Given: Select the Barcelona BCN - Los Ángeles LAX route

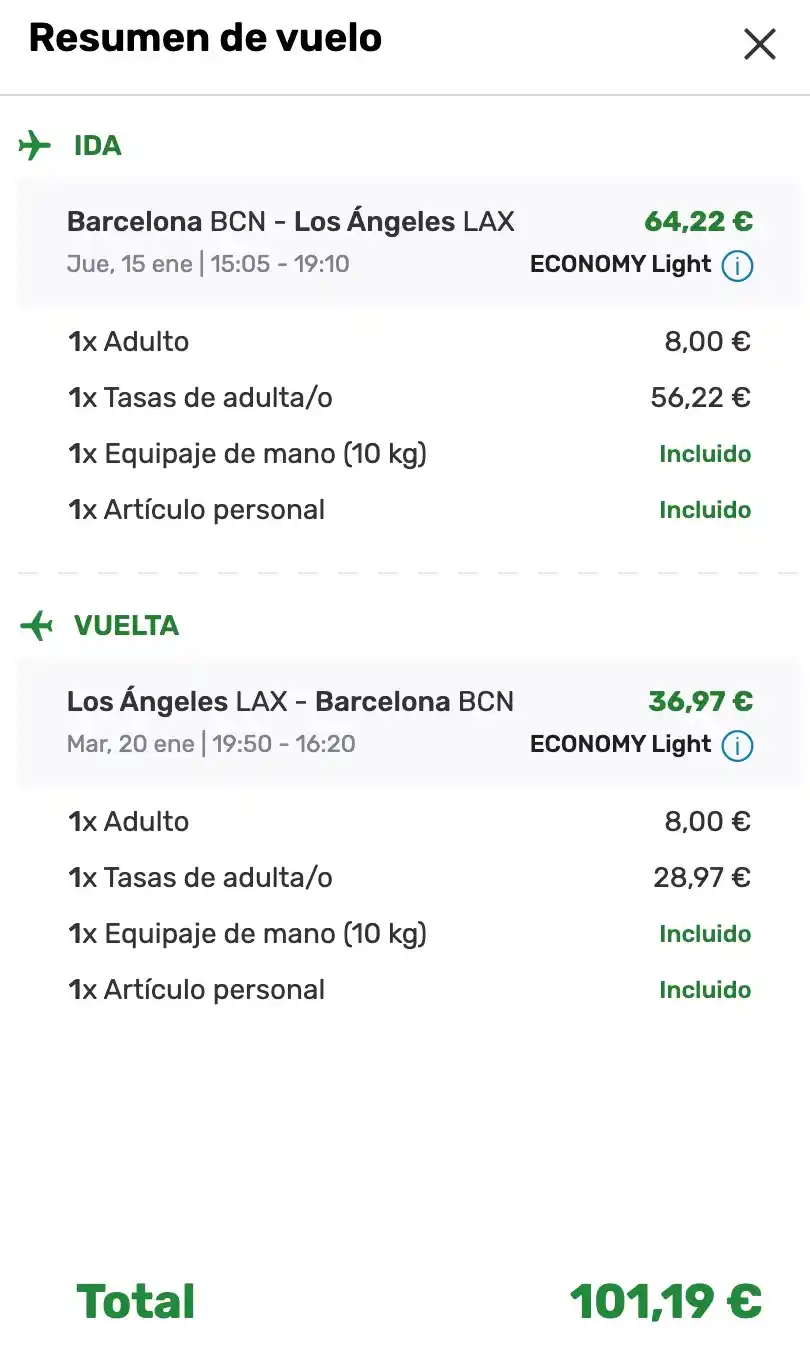Looking at the screenshot, I should tap(290, 221).
